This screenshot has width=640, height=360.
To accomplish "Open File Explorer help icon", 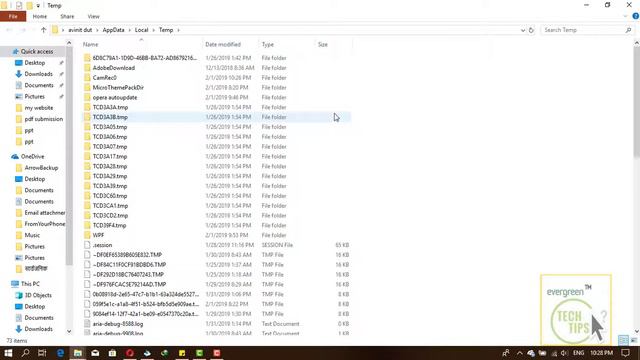I will (x=636, y=16).
